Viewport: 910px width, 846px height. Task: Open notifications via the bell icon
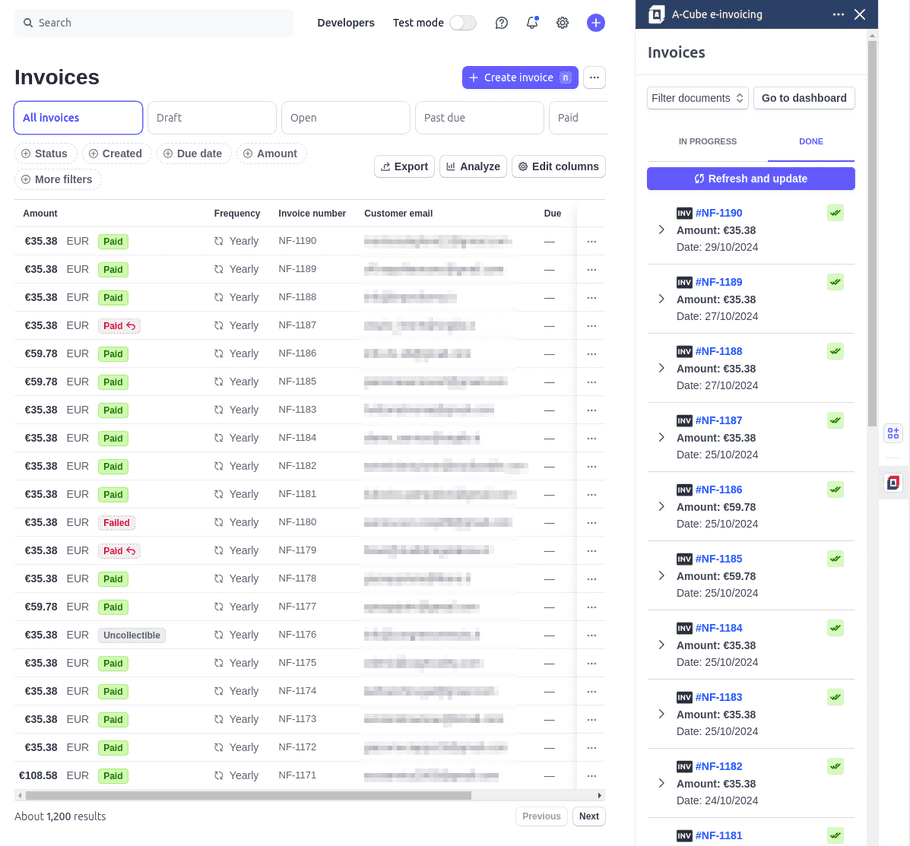pos(532,22)
